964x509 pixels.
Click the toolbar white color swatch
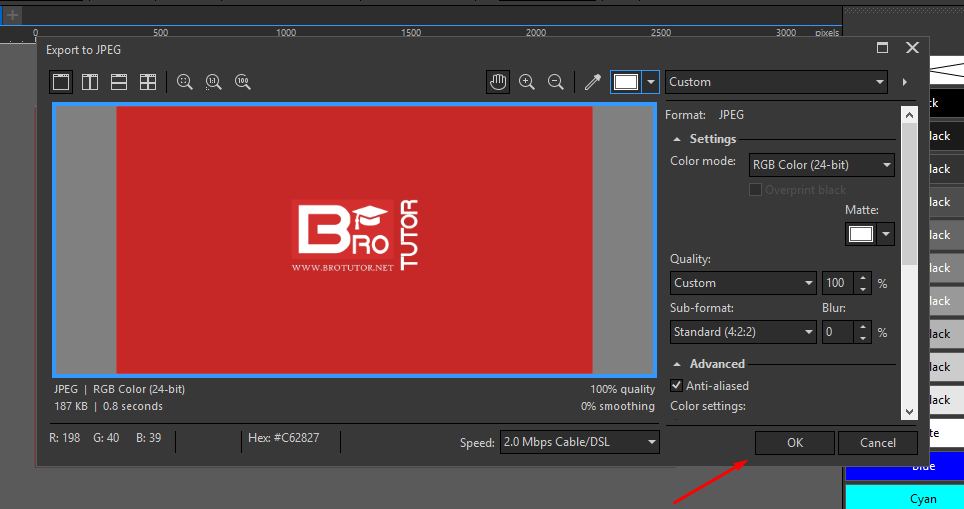(626, 82)
